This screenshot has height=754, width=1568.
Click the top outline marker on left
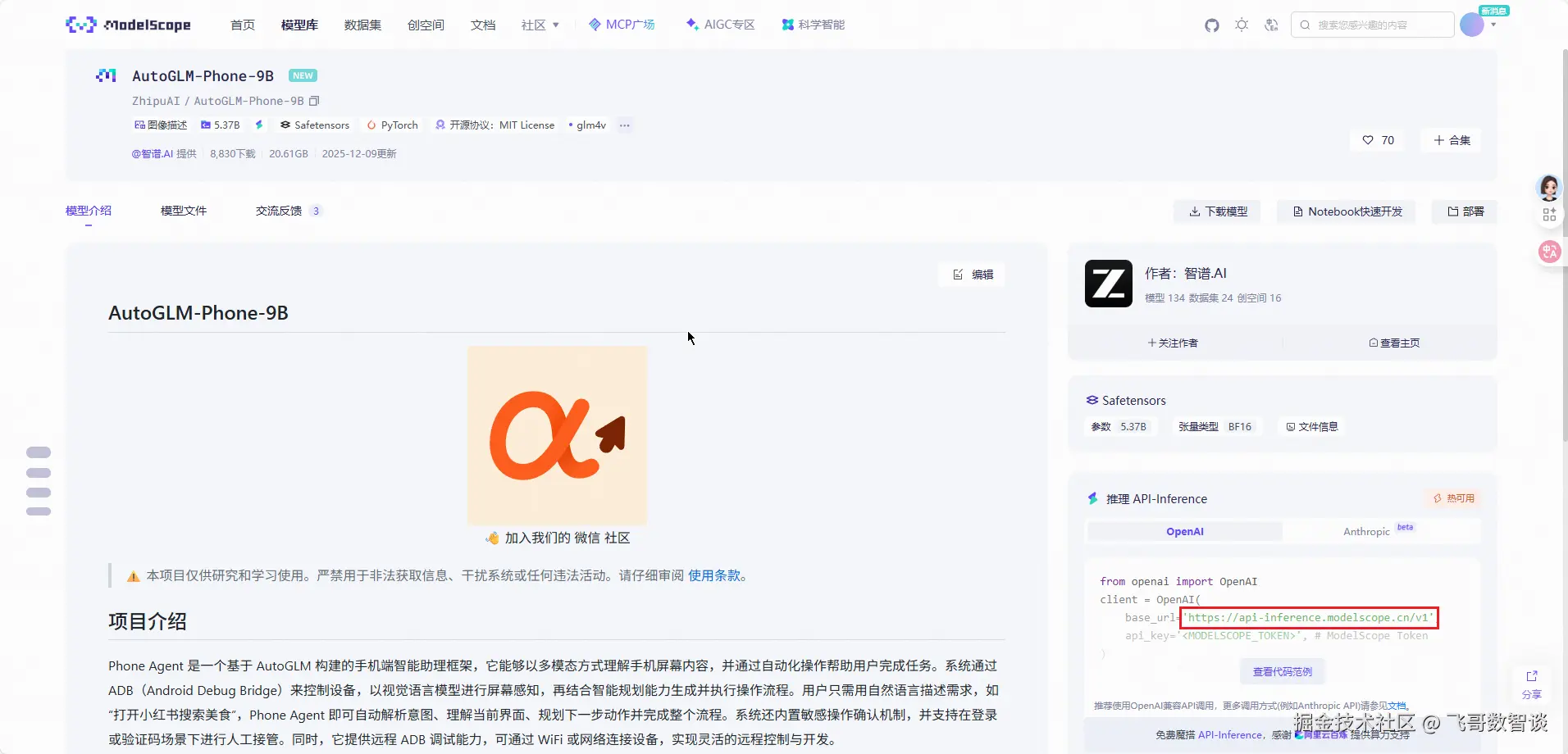[39, 452]
